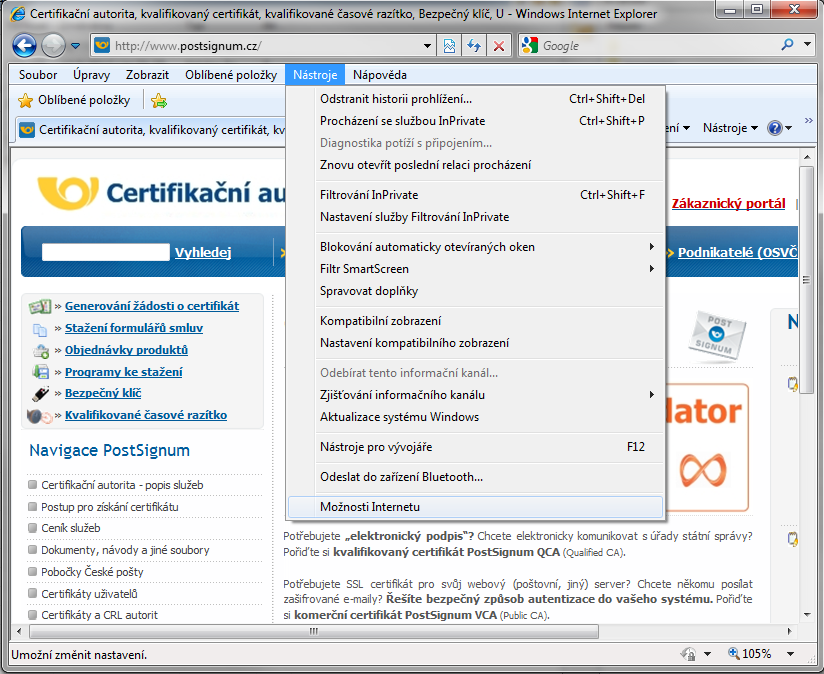
Task: Open the Nápověda menu
Action: [x=379, y=75]
